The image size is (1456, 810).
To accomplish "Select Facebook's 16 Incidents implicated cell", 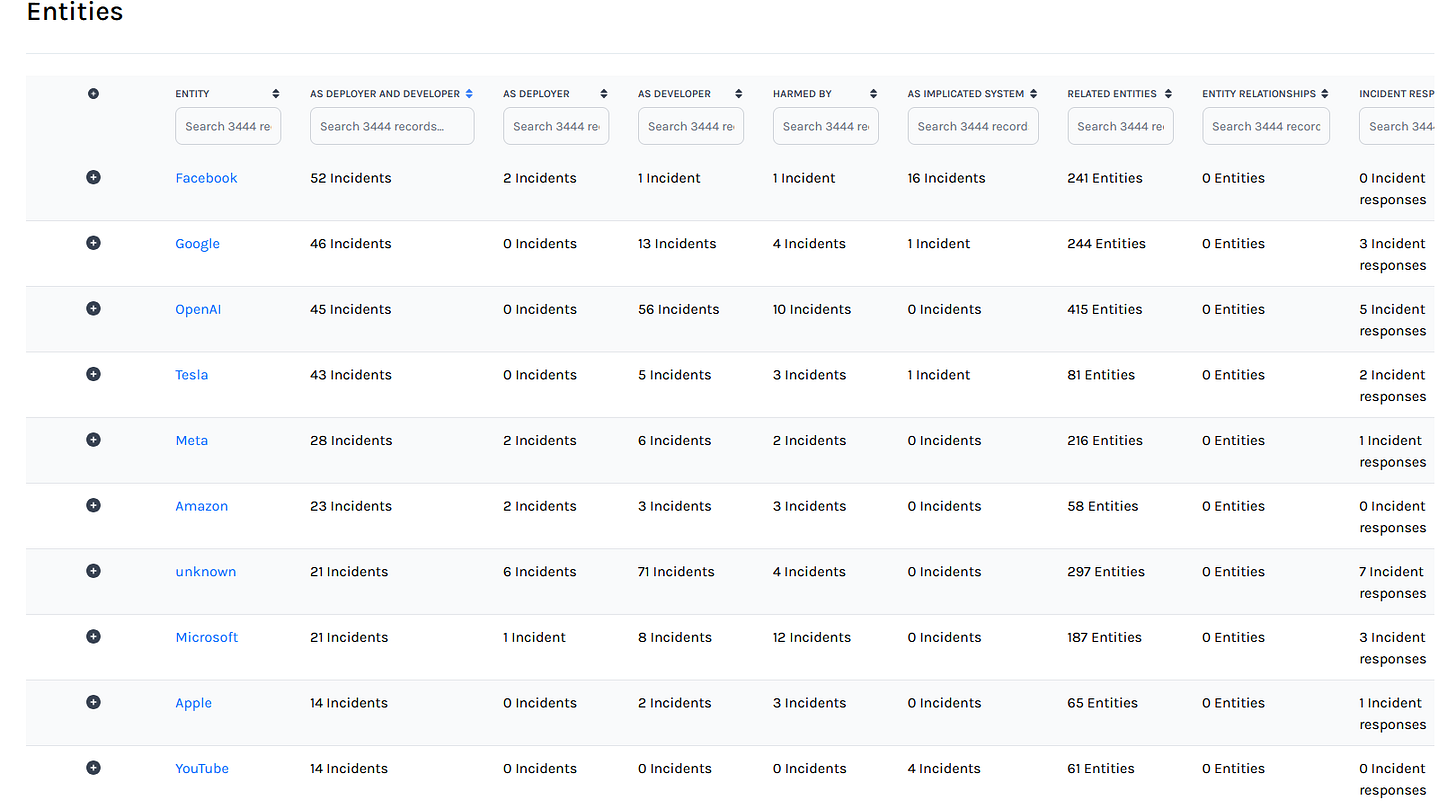I will click(946, 178).
